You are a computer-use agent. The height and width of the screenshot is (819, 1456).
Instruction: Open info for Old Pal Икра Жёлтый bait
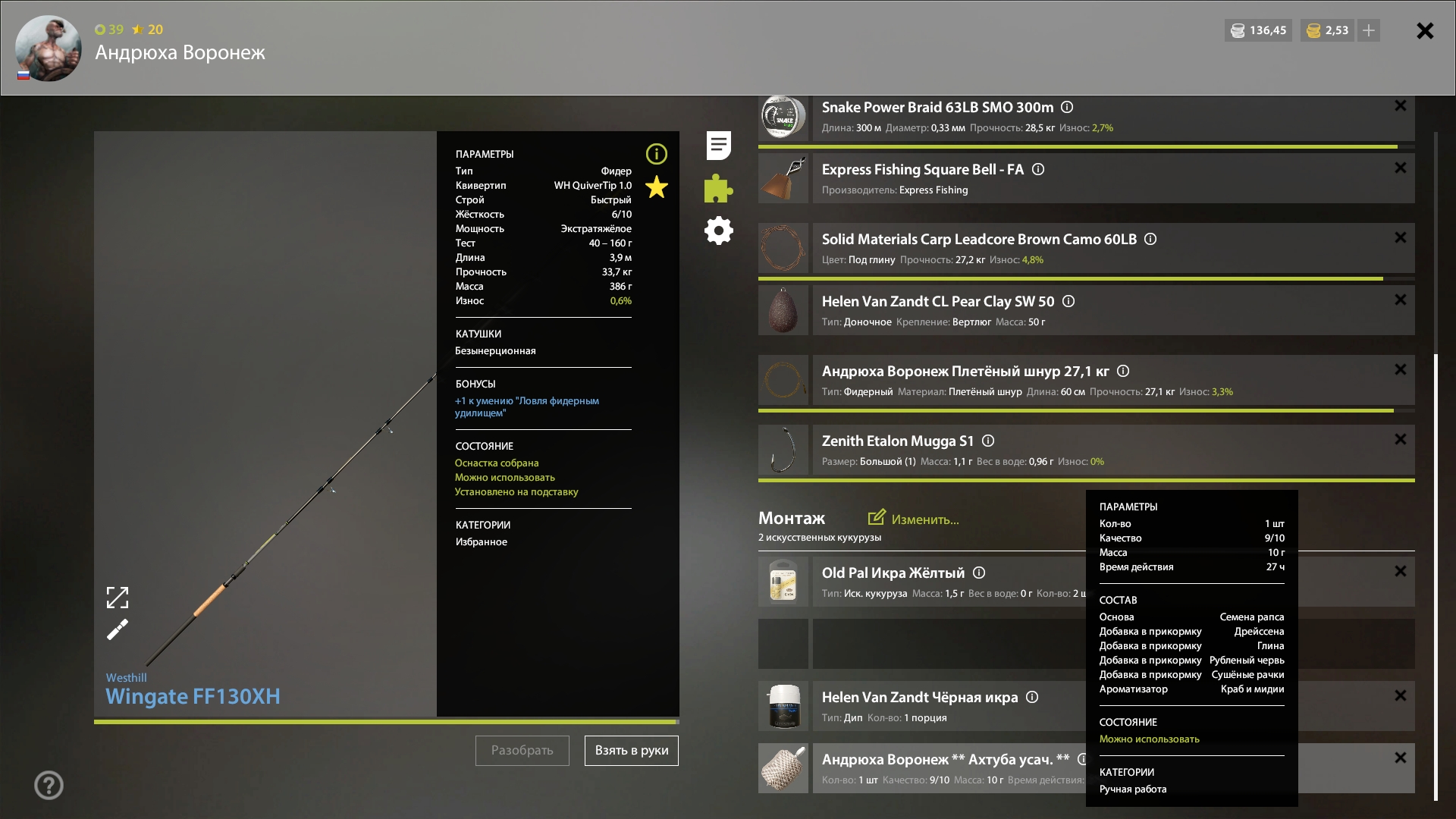(x=979, y=573)
